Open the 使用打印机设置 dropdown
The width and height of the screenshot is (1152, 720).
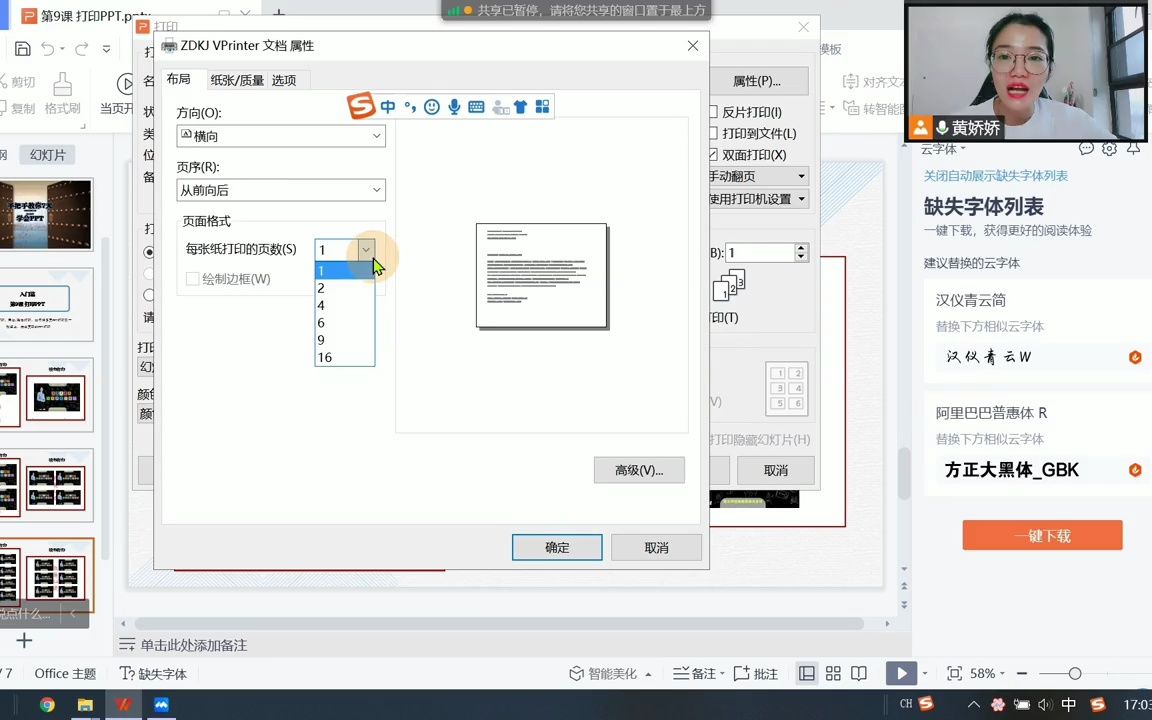(759, 199)
